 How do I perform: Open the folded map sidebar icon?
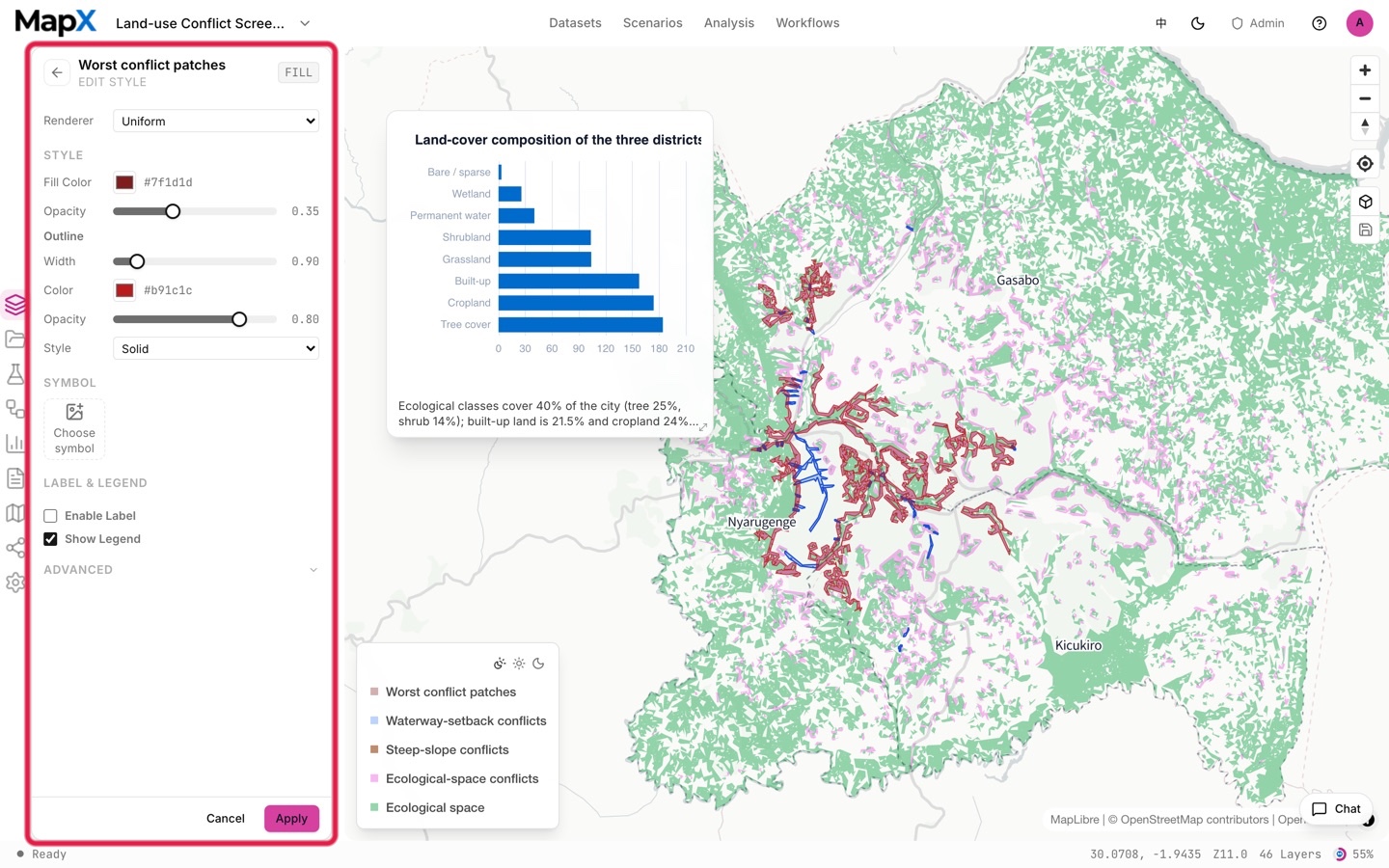[14, 513]
